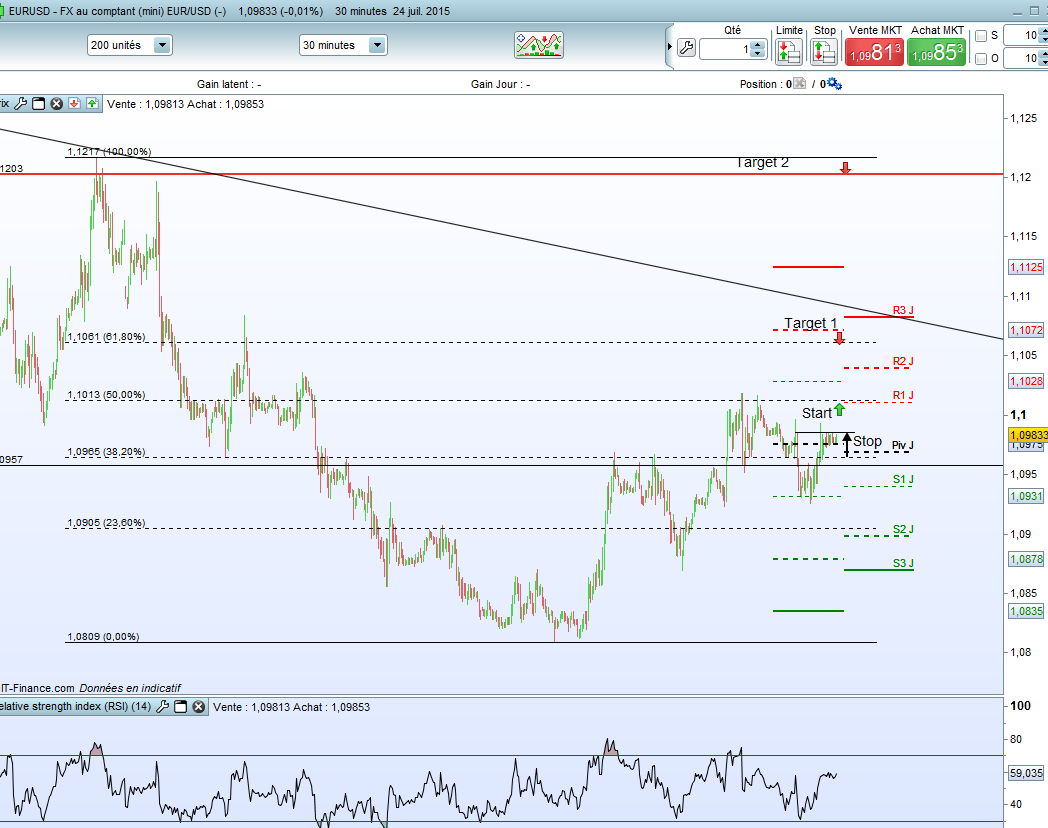Click the 1,0878 green price axis tag

[1026, 559]
